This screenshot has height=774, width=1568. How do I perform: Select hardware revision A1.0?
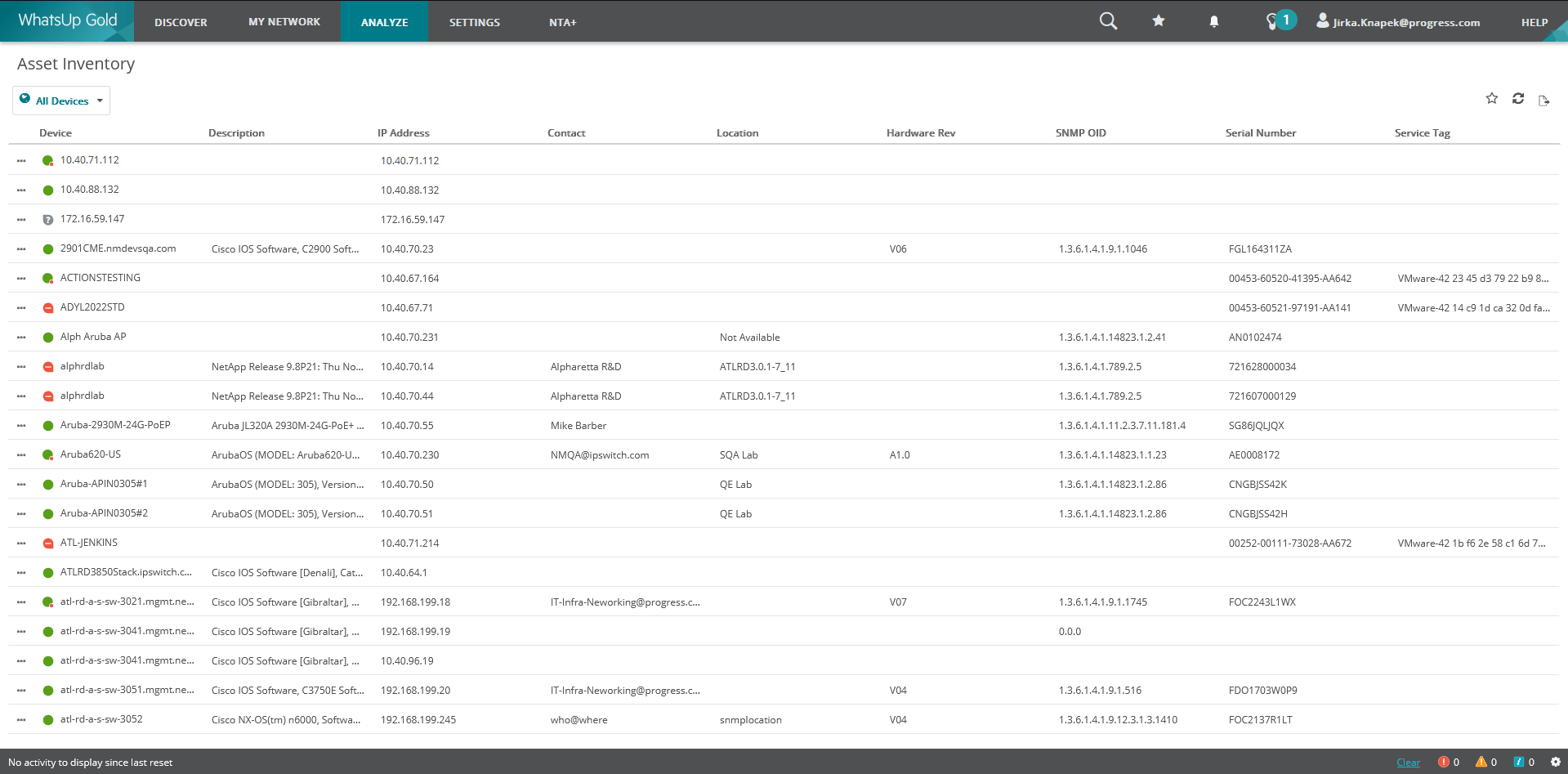pyautogui.click(x=900, y=455)
